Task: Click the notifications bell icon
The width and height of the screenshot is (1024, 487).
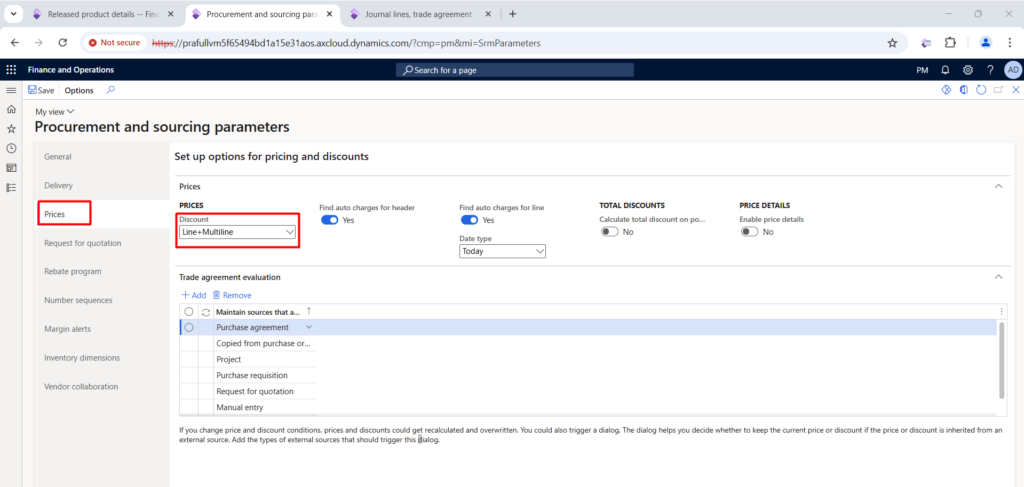Action: pyautogui.click(x=945, y=70)
